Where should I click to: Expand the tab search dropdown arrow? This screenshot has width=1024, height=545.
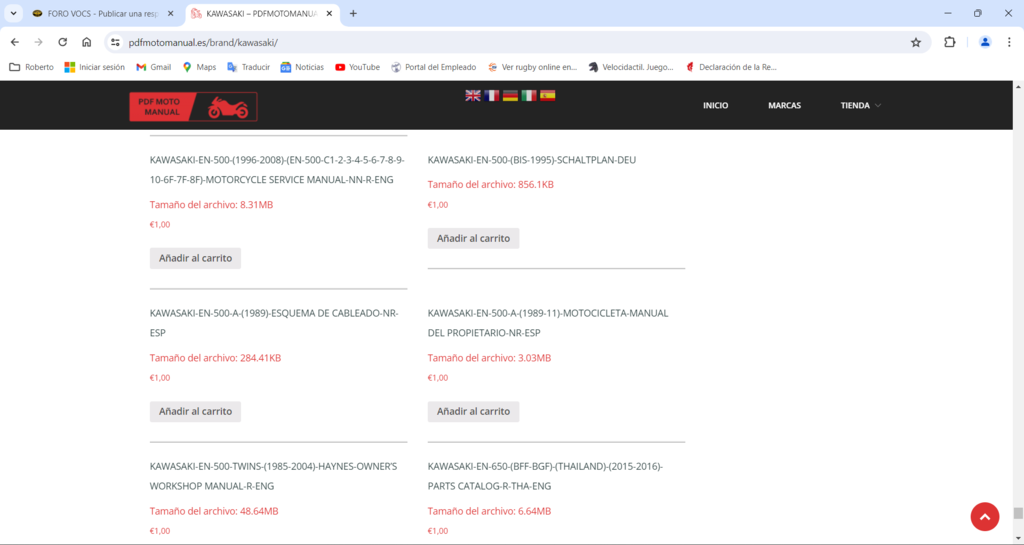13,13
